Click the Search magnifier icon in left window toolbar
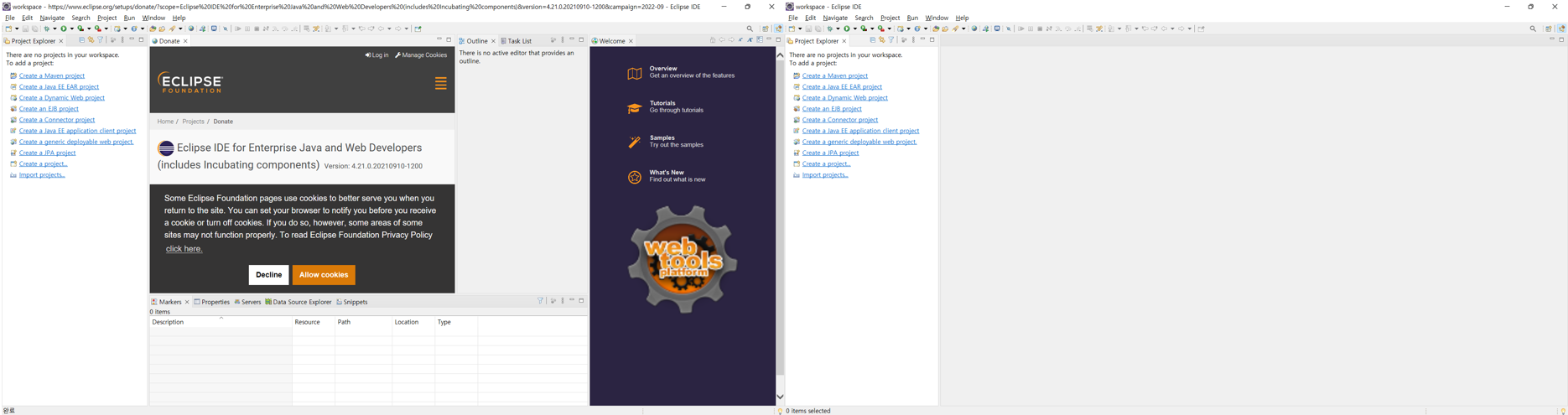 [750, 29]
